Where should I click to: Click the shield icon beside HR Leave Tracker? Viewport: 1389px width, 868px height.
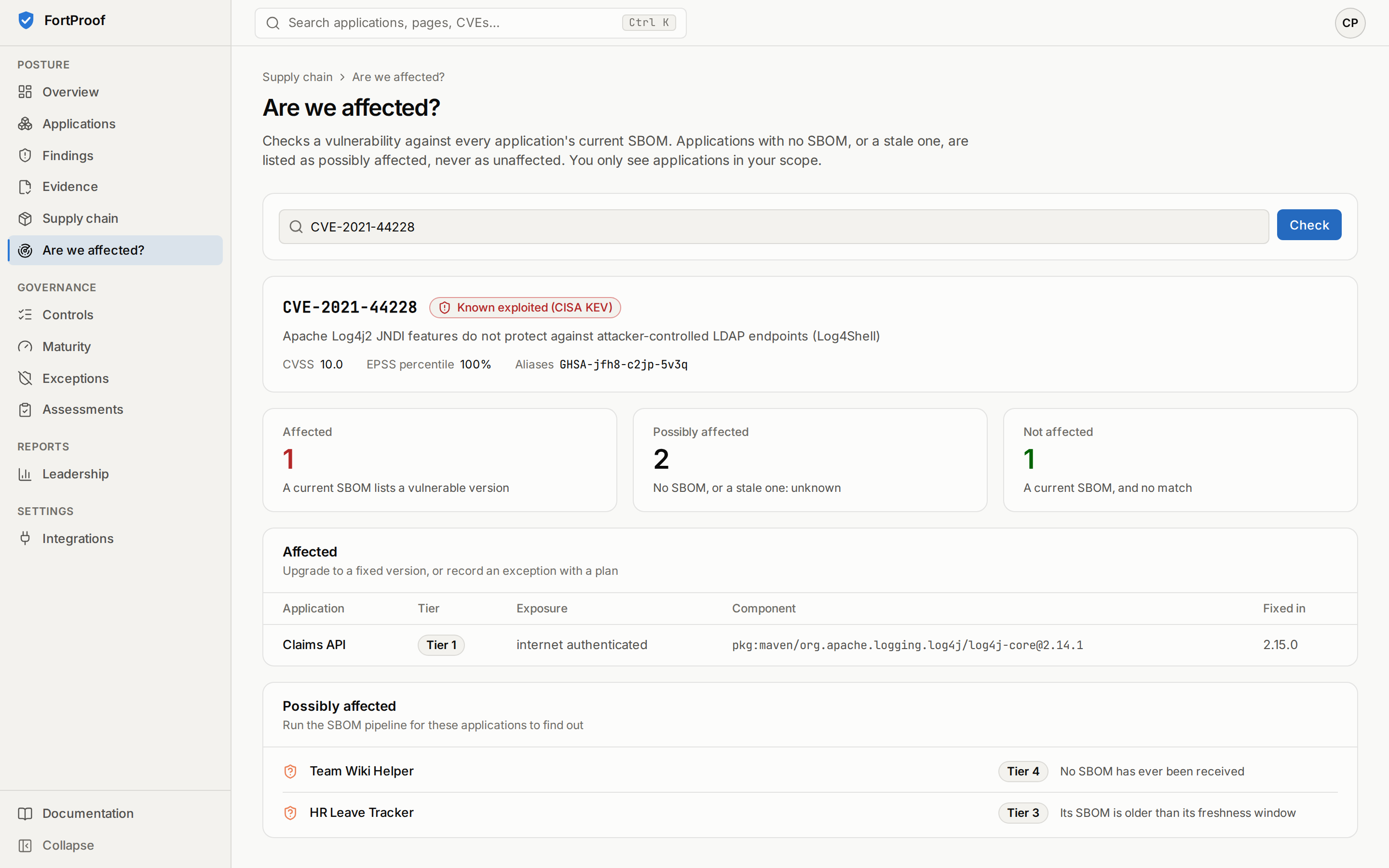290,813
